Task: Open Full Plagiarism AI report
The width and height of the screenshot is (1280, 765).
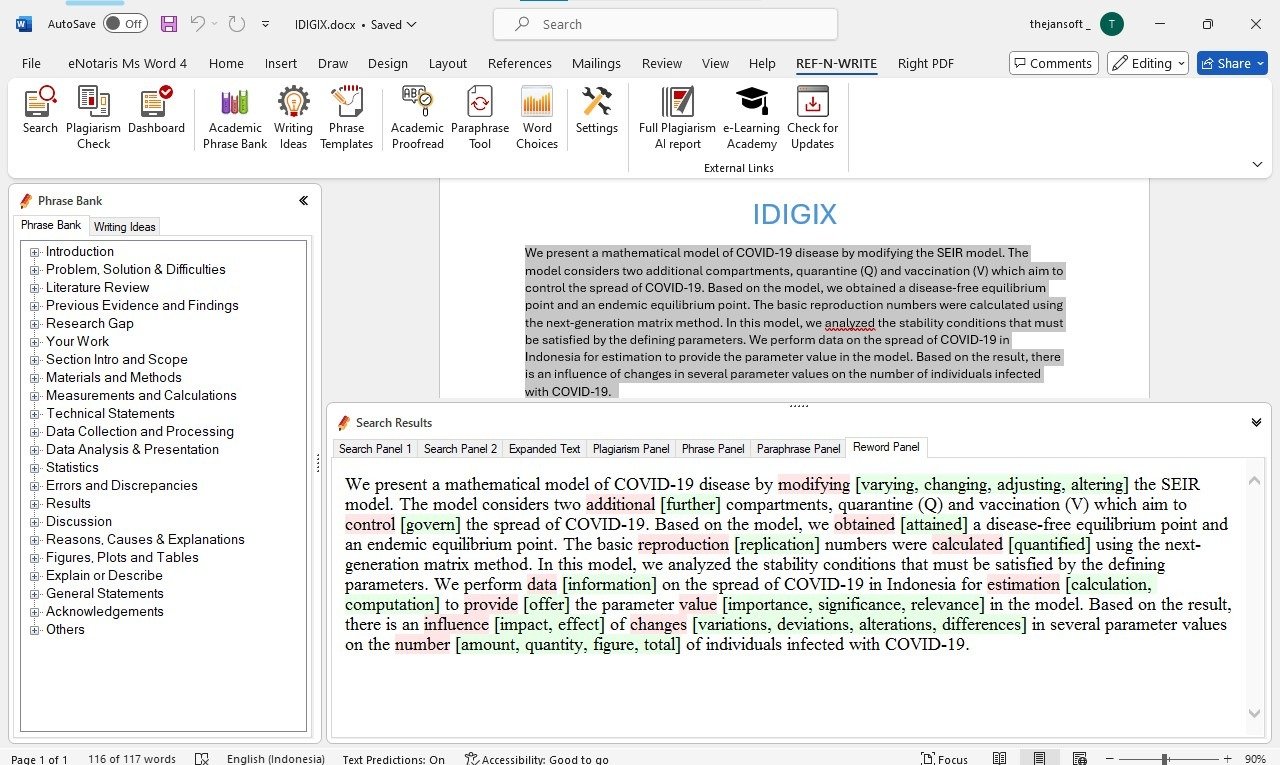Action: [x=677, y=118]
